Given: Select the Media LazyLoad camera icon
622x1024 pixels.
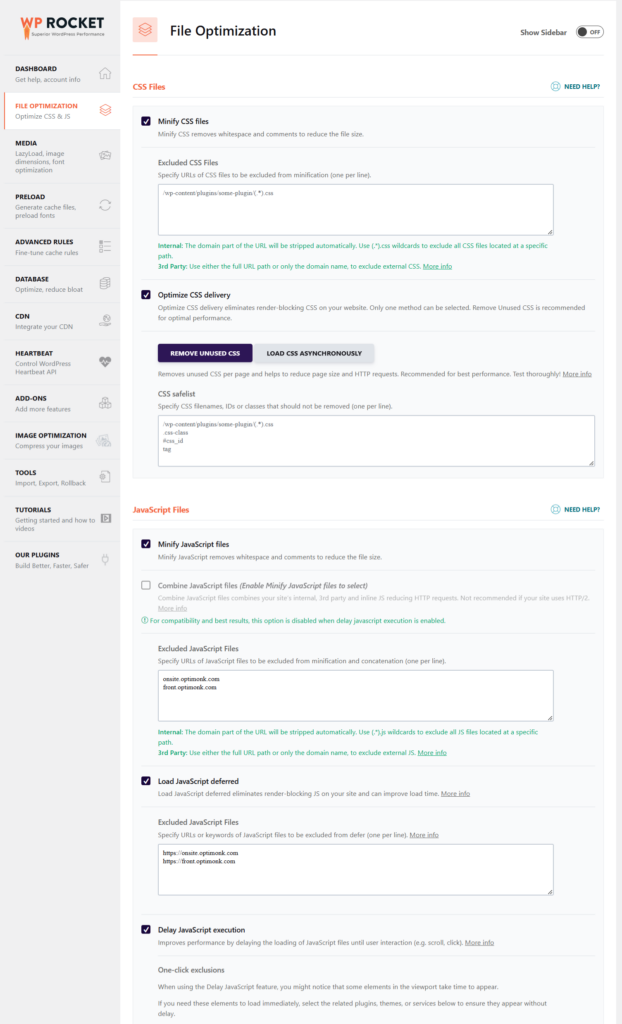Looking at the screenshot, I should (x=103, y=156).
